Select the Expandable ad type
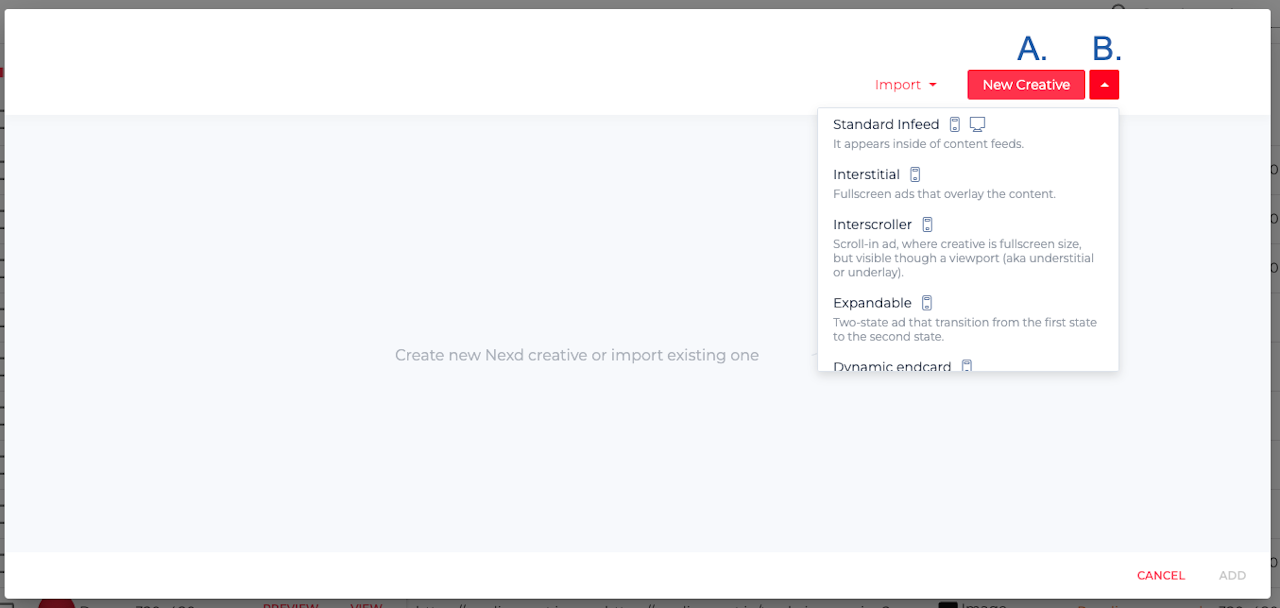1280x608 pixels. pyautogui.click(x=872, y=303)
